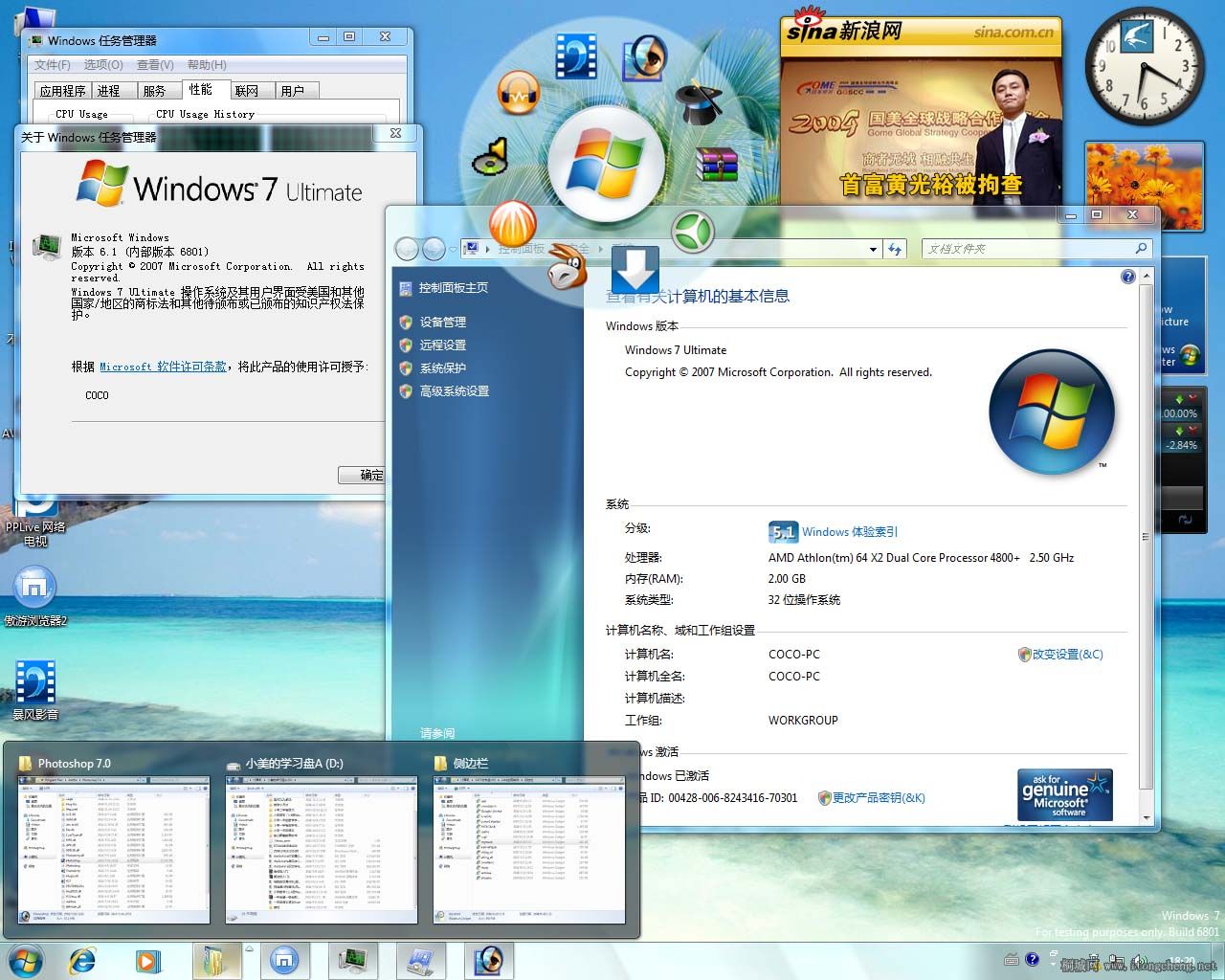Screen dimensions: 1225x980
Task: Expand the small arrow above Explorer taskbar button
Action: [250, 948]
